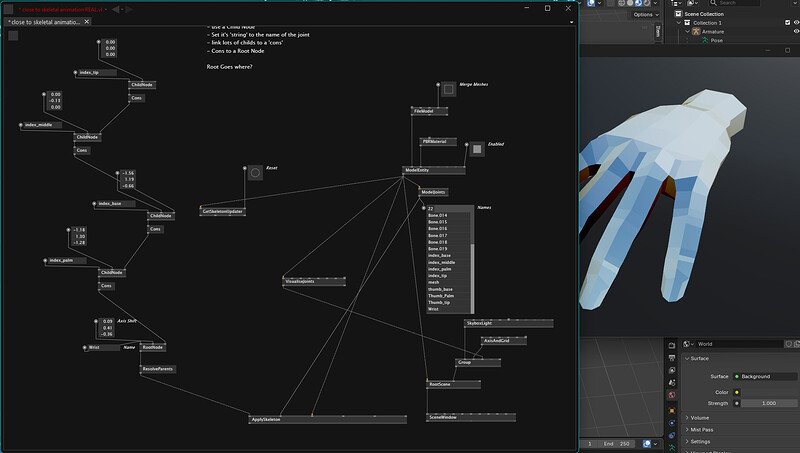
Task: Click the blue icon beside End 250 field
Action: 647,444
